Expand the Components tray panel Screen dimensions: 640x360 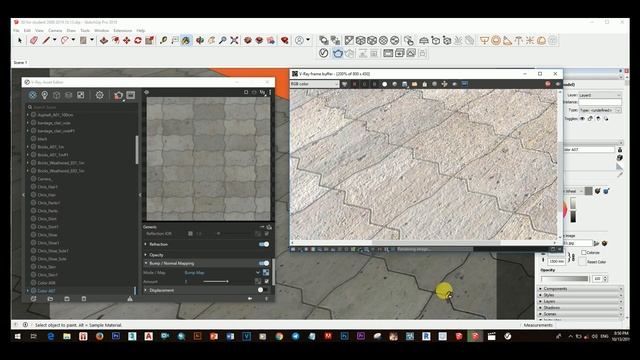point(580,289)
